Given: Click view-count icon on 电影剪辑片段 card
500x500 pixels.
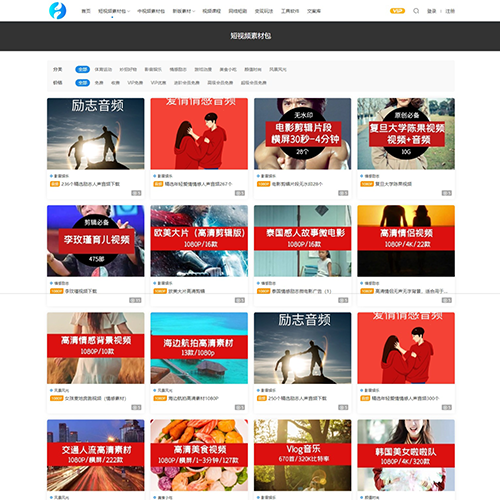Looking at the screenshot, I should pos(343,193).
